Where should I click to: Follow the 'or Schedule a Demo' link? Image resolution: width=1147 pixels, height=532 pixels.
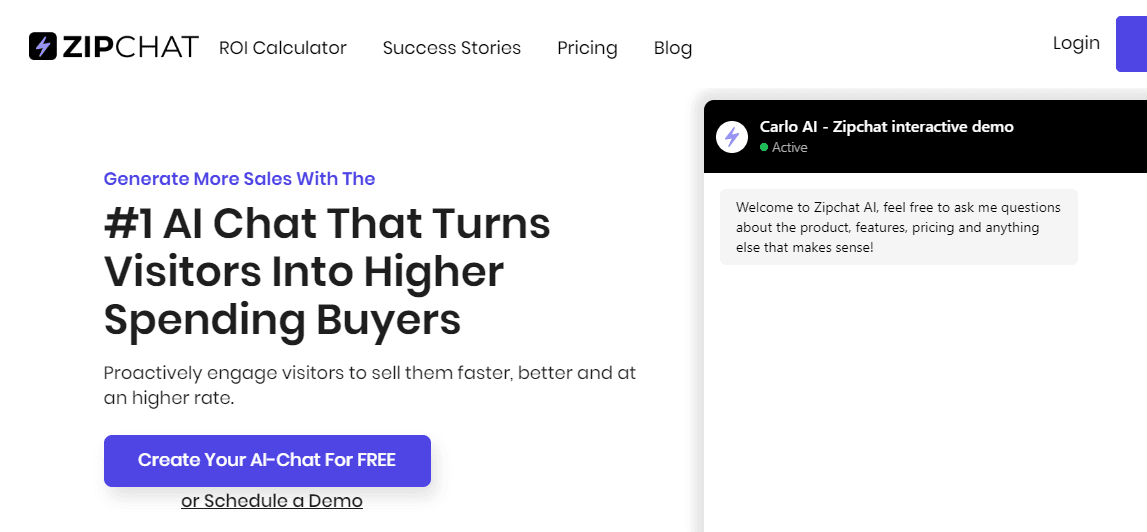click(x=272, y=501)
